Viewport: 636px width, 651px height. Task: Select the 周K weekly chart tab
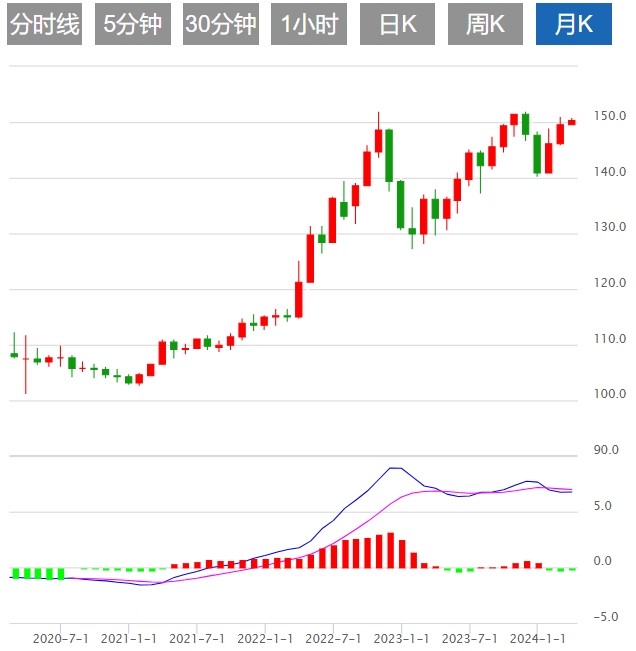coord(486,25)
